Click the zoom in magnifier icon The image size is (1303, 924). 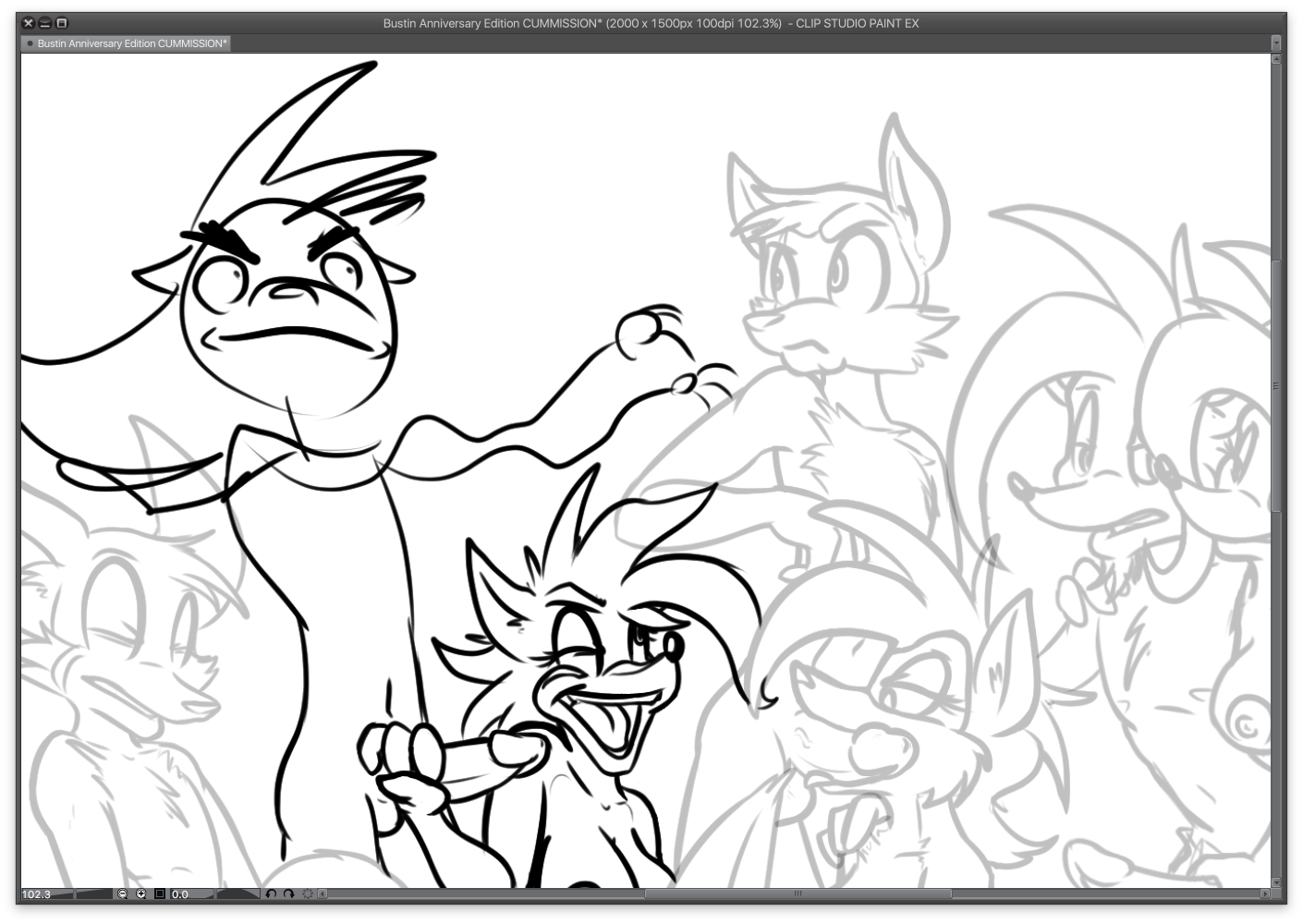(x=141, y=894)
